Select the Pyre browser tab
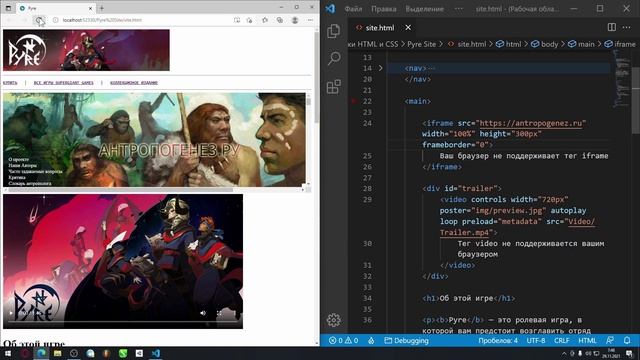The height and width of the screenshot is (360, 640). 56,8
